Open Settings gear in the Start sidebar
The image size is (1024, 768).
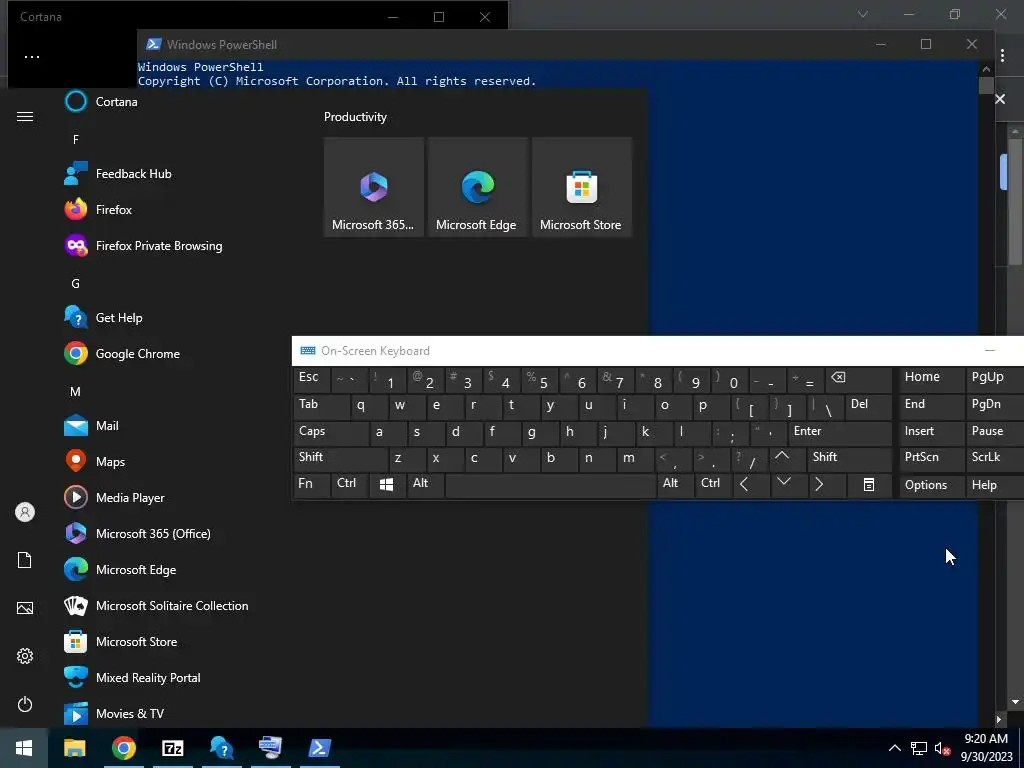click(25, 656)
